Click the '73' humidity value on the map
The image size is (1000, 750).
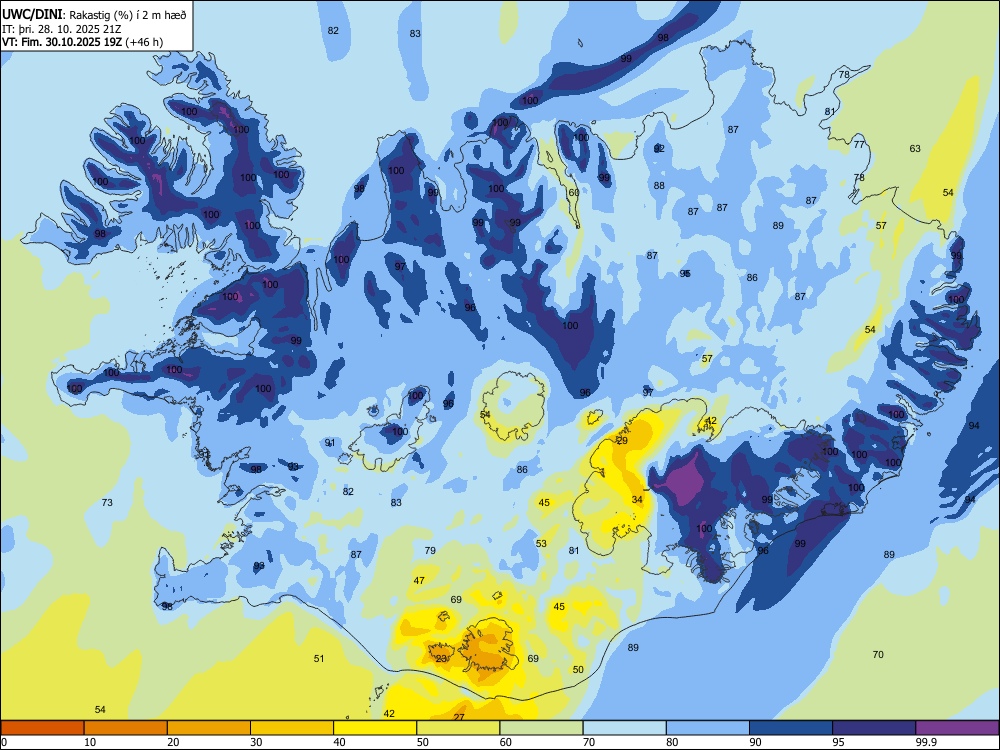[x=107, y=503]
